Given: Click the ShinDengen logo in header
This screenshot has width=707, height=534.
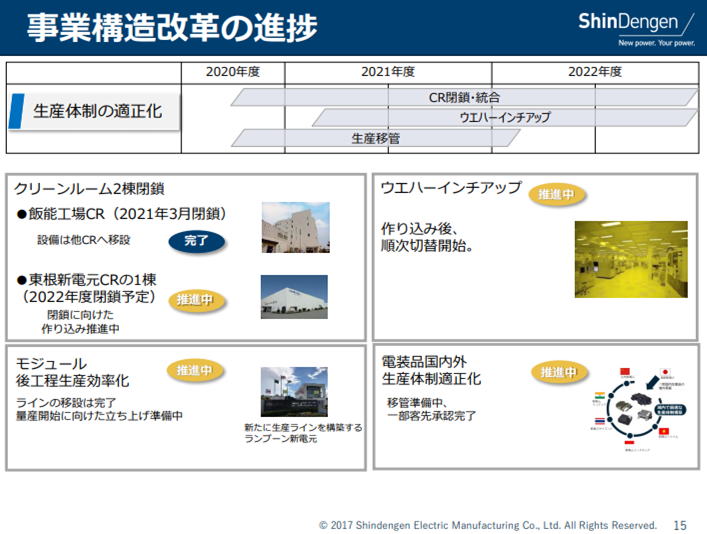Looking at the screenshot, I should tap(636, 28).
